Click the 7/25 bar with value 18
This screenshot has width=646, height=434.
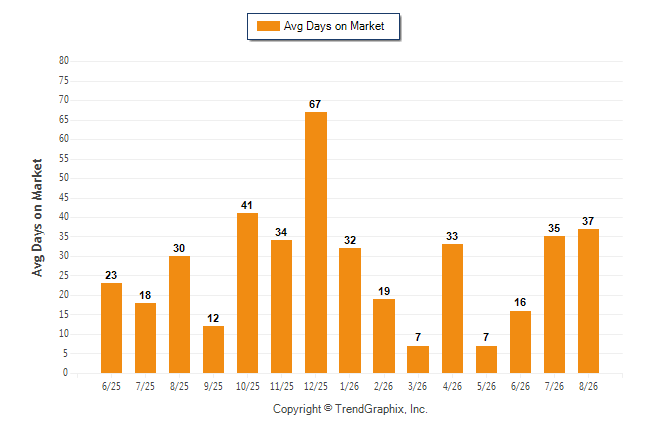click(x=145, y=338)
